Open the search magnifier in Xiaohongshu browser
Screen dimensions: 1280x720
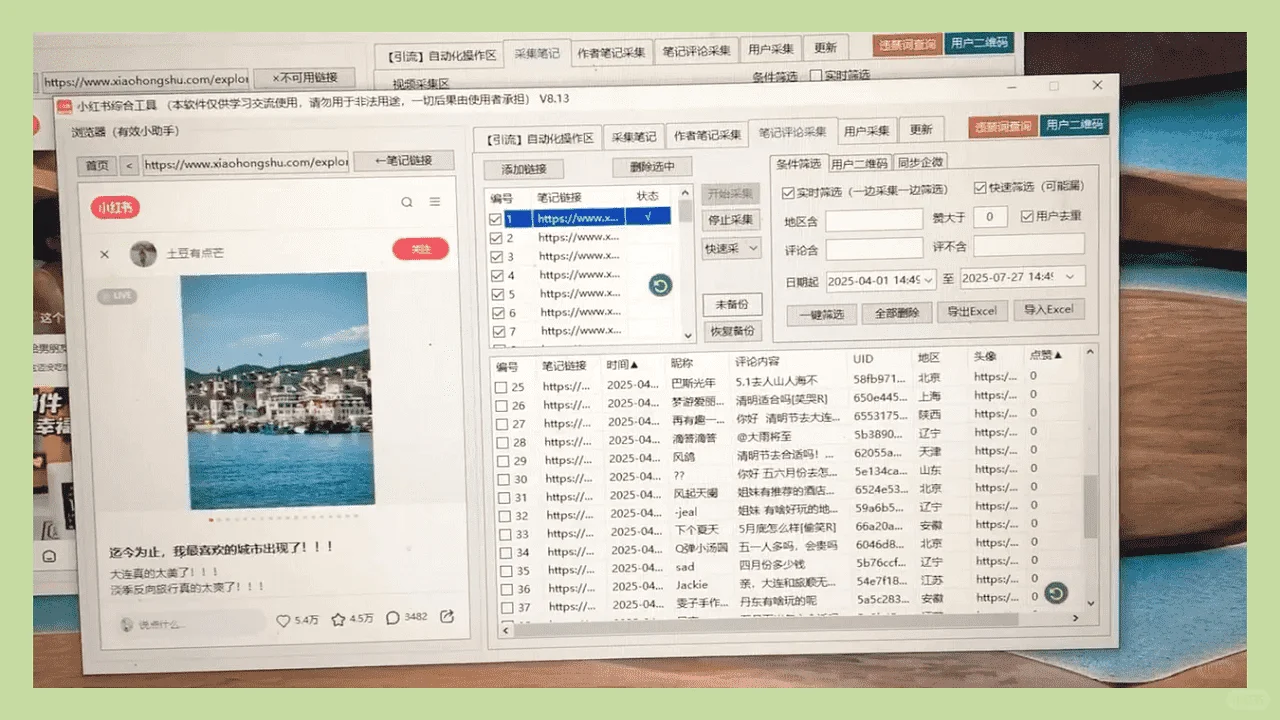(407, 202)
